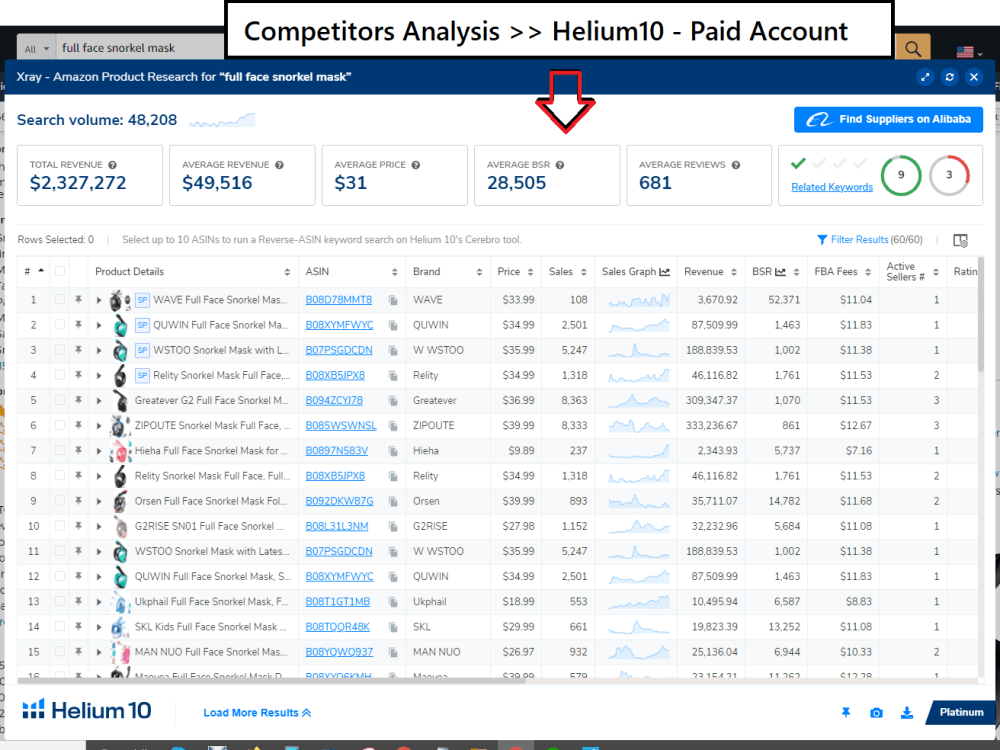The height and width of the screenshot is (750, 1000).
Task: Open the Average Price help icon
Action: click(416, 165)
